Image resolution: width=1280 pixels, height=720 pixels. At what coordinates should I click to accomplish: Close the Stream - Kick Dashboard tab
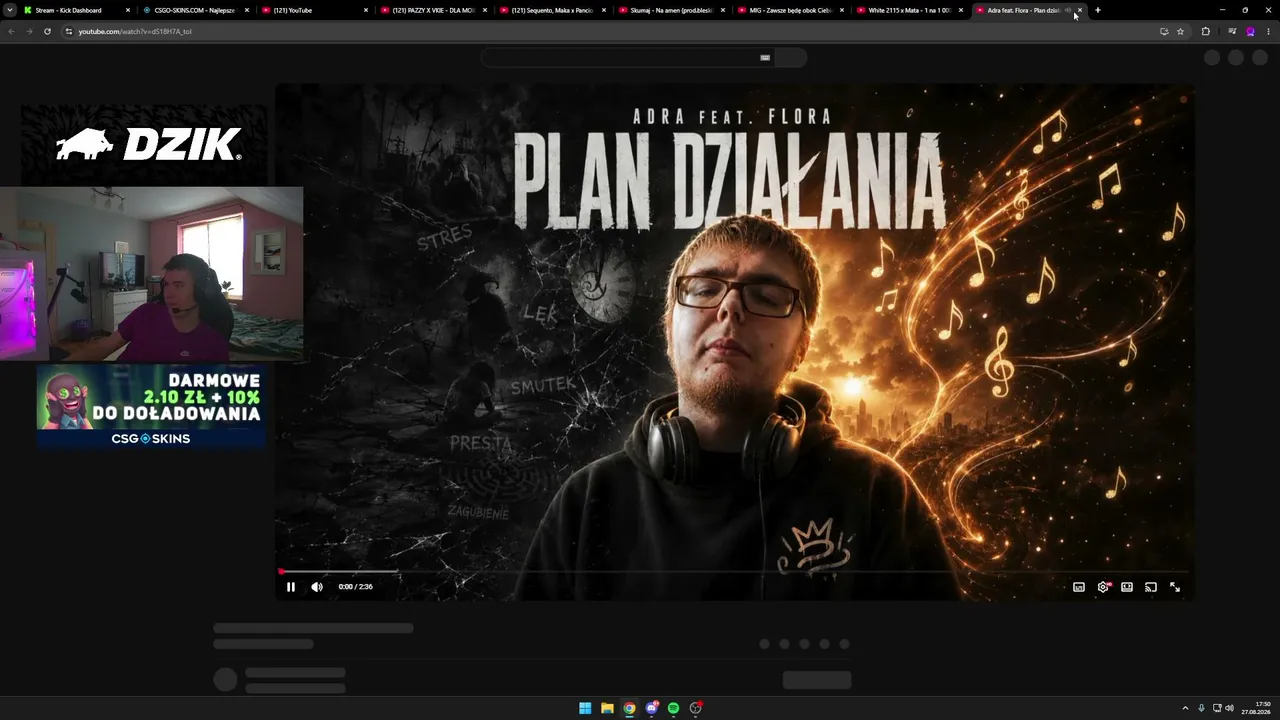(128, 10)
